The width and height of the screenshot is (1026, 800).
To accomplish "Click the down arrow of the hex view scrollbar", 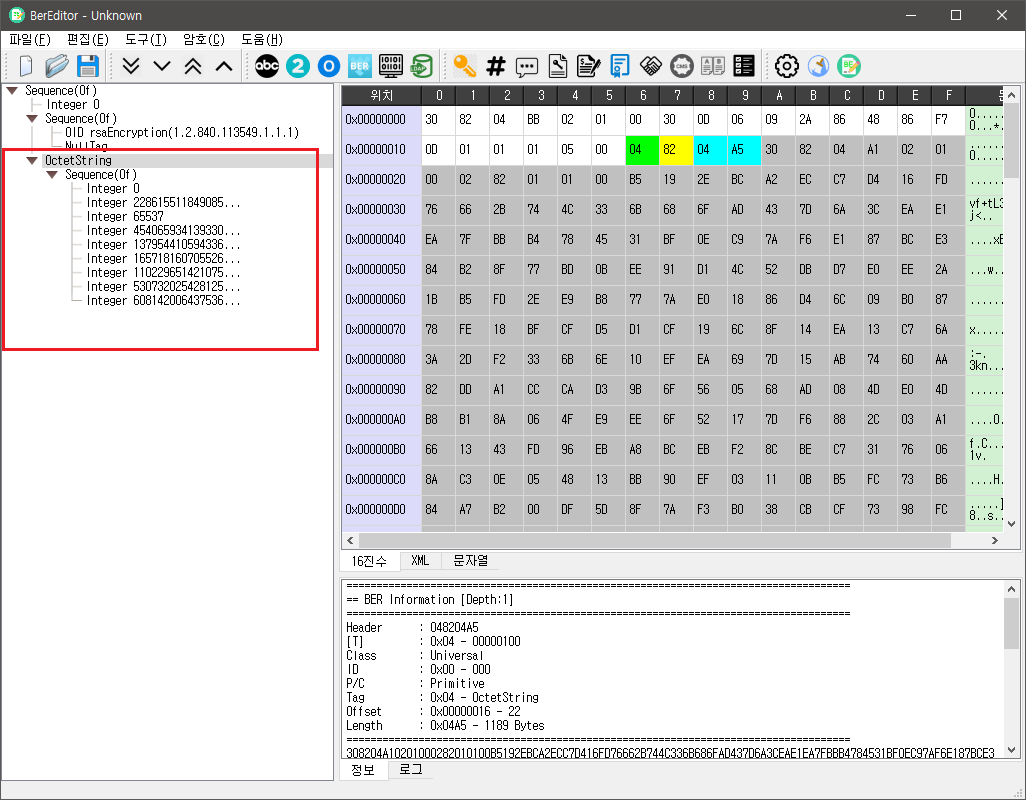I will point(1012,523).
